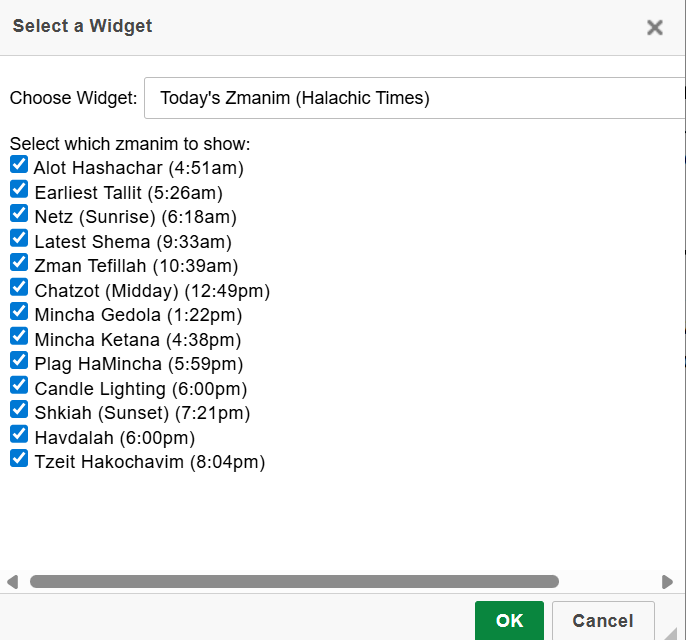Disable Shkiah (Sunset) zman
Screen dimensions: 686x640
(19, 409)
